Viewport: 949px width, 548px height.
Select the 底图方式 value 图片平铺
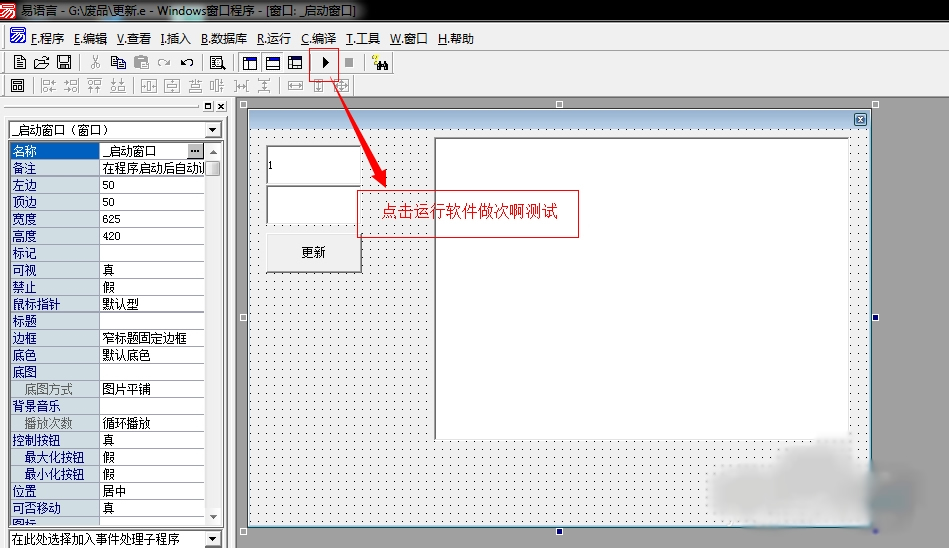click(x=152, y=389)
